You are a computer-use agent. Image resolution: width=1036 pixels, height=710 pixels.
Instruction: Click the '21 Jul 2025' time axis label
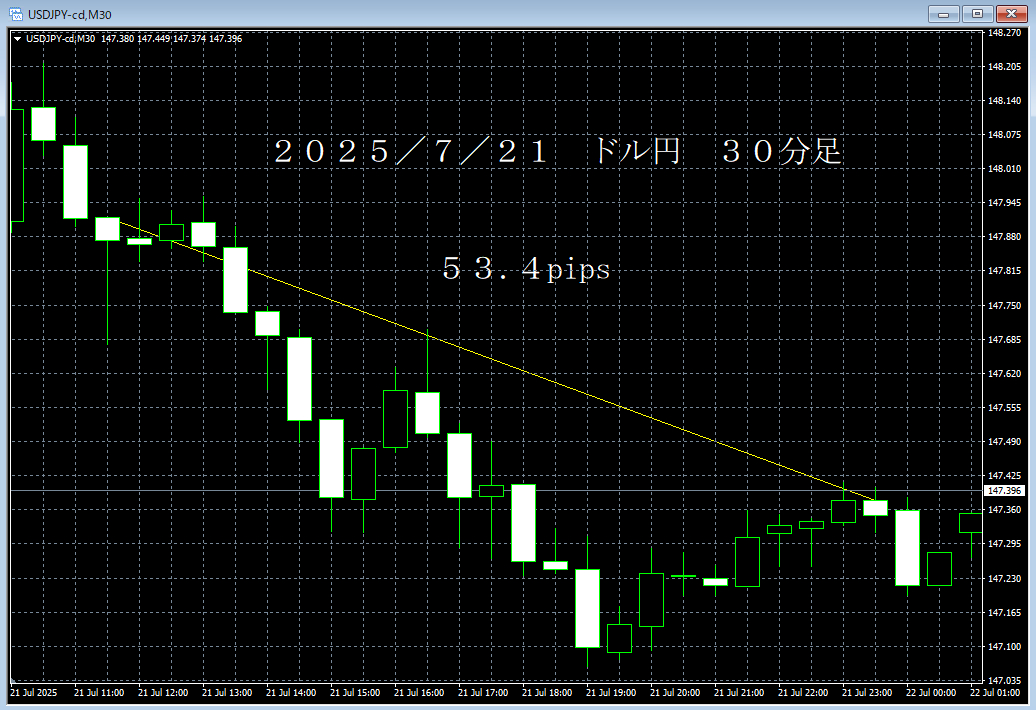pos(34,693)
